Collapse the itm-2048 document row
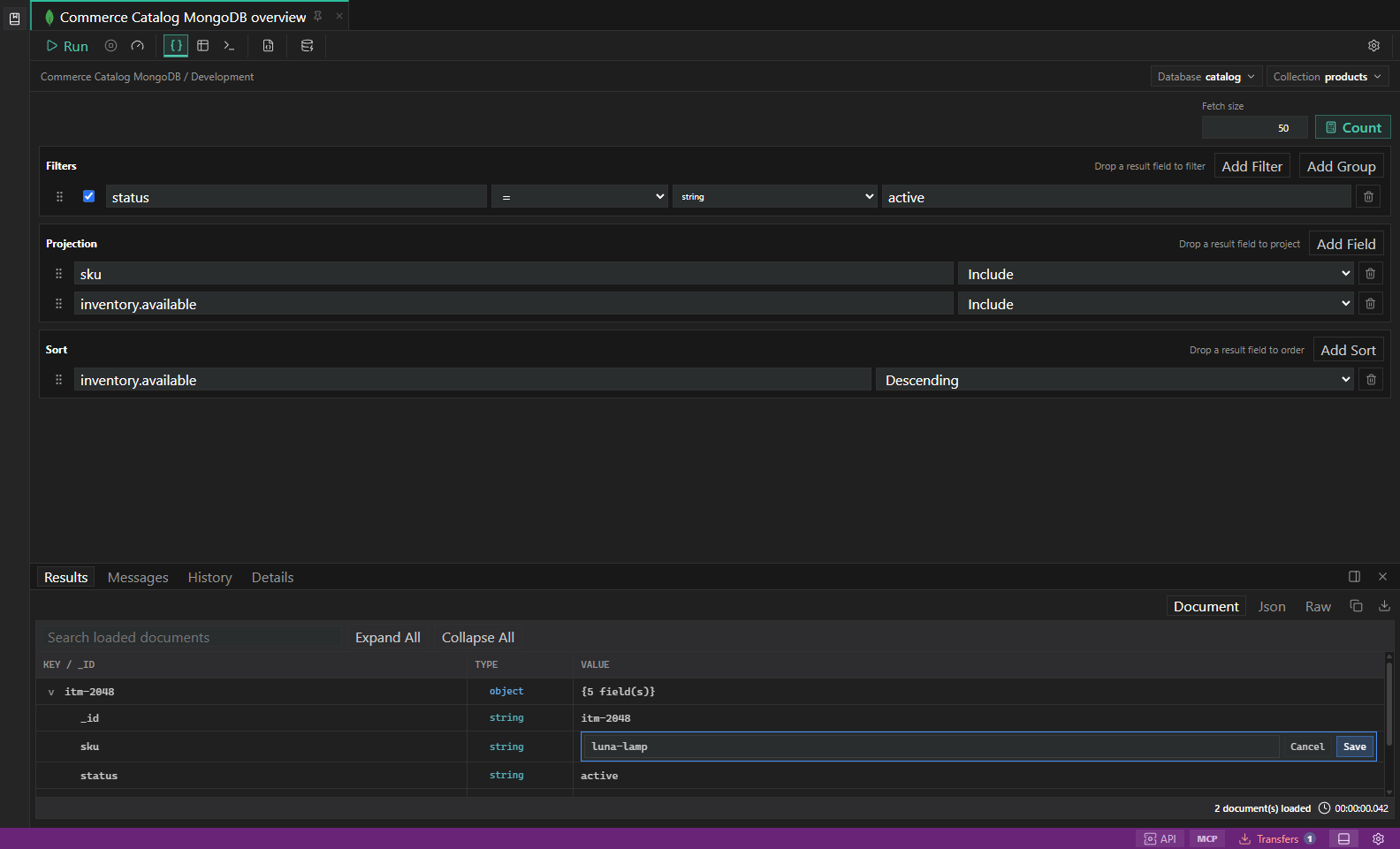The width and height of the screenshot is (1400, 849). (51, 692)
